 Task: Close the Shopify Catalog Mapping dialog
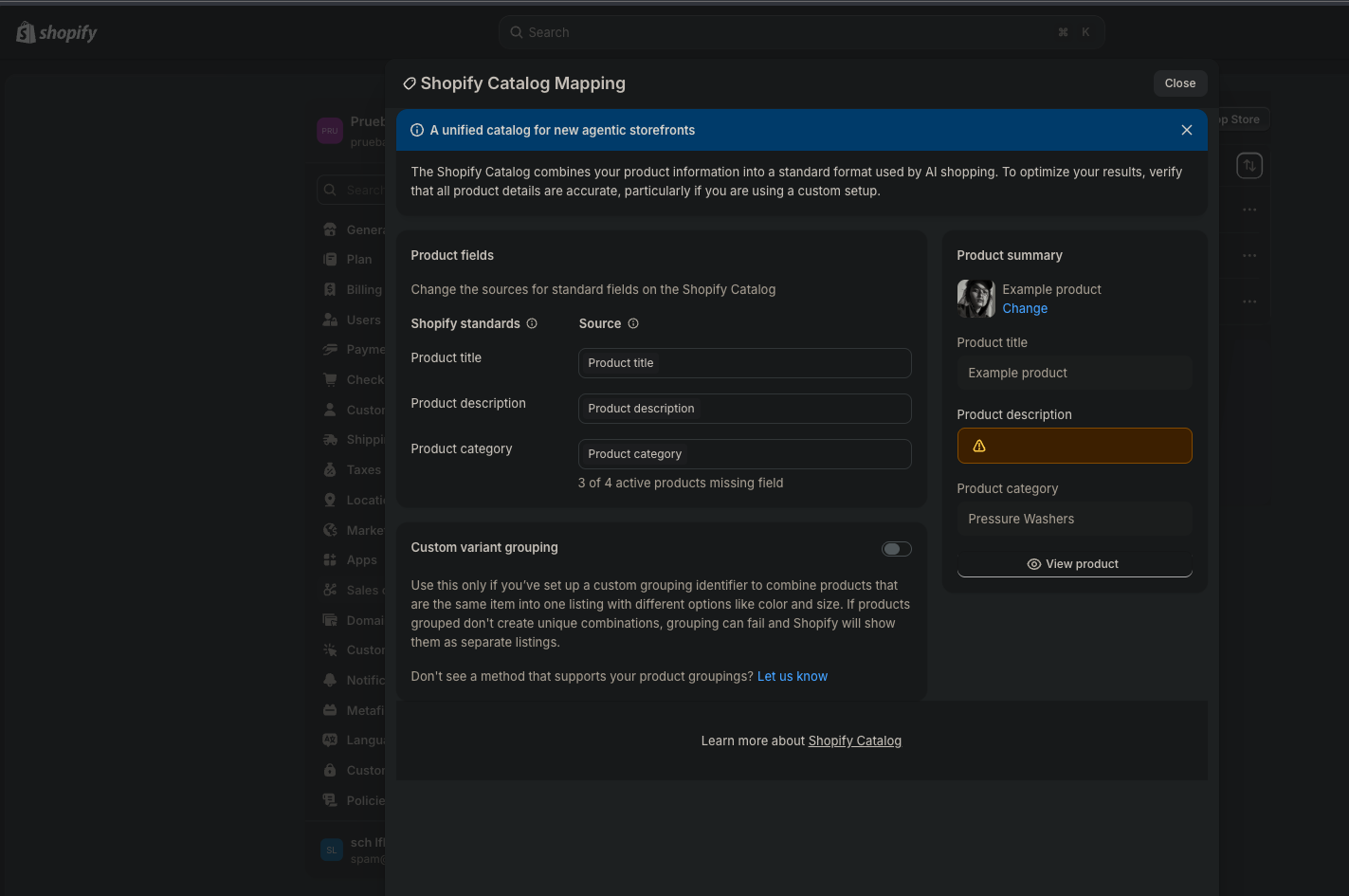[1180, 83]
